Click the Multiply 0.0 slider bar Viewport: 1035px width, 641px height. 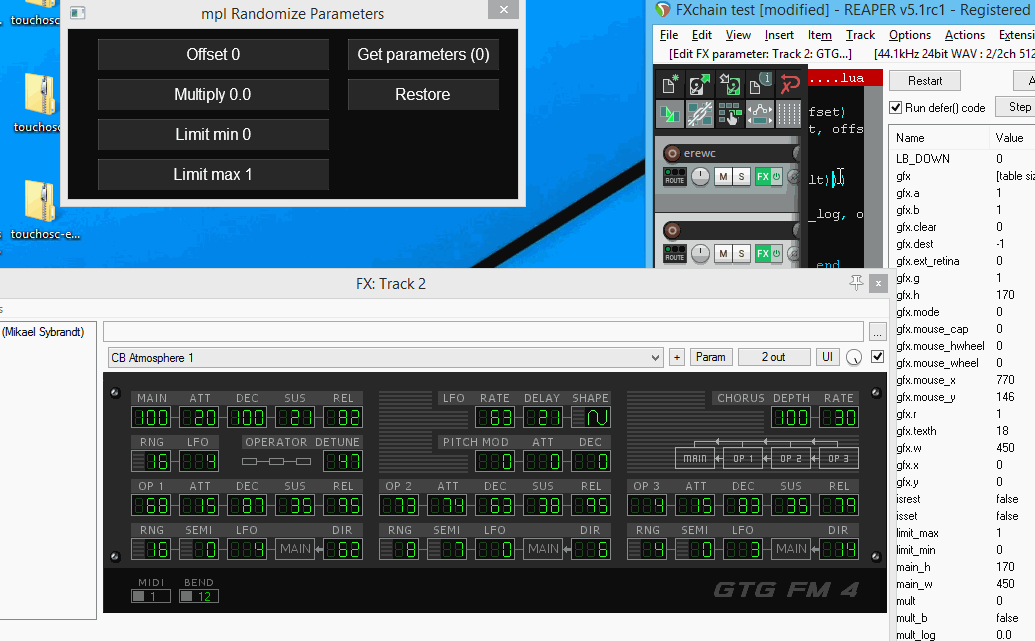click(x=213, y=94)
